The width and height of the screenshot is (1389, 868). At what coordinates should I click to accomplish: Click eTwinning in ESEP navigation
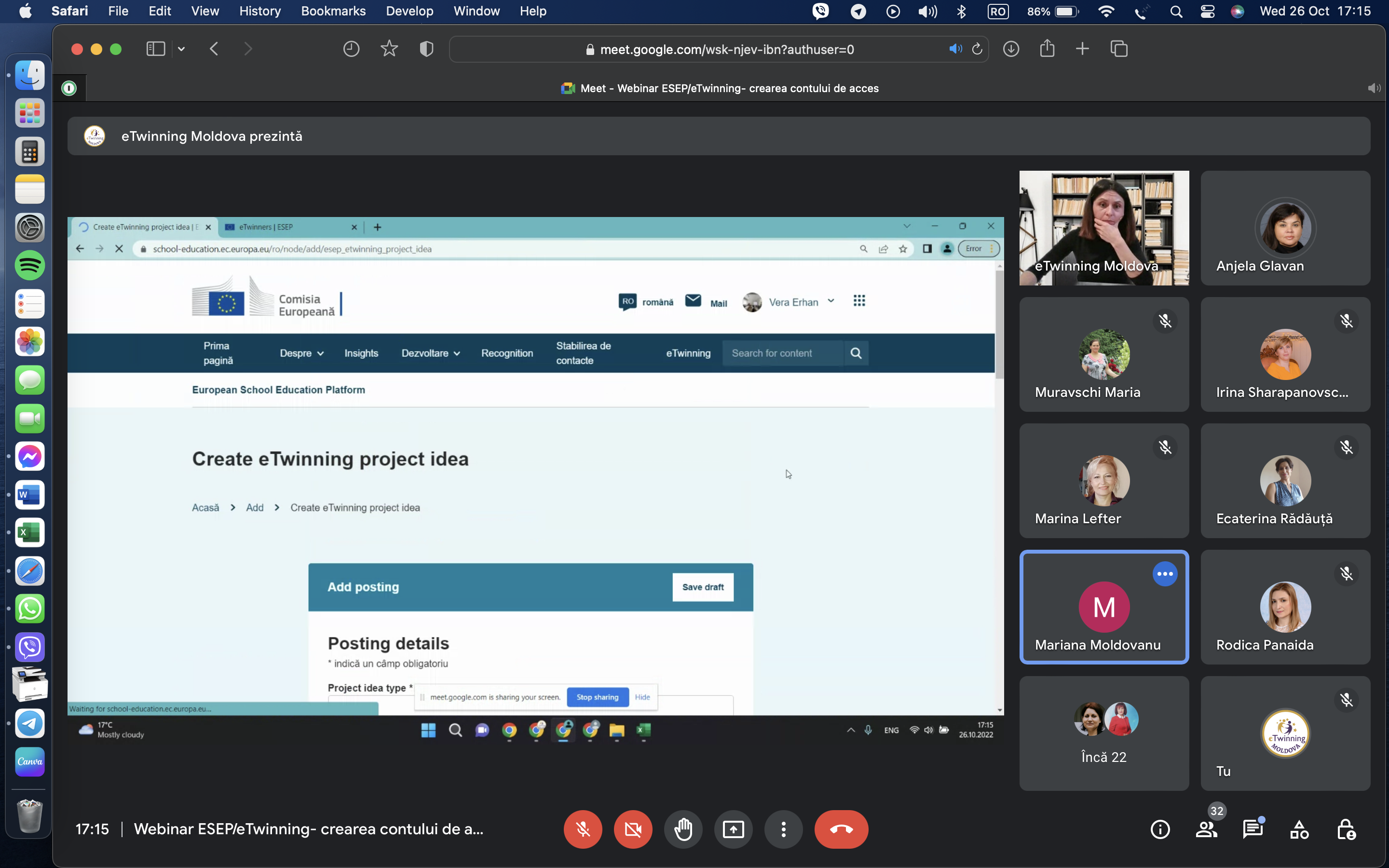688,353
